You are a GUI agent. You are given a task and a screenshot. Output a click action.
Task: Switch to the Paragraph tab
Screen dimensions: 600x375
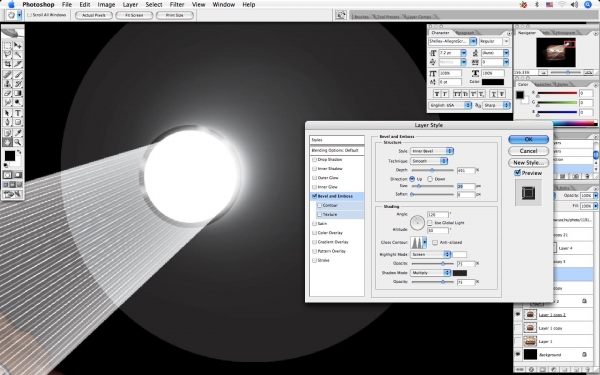465,33
